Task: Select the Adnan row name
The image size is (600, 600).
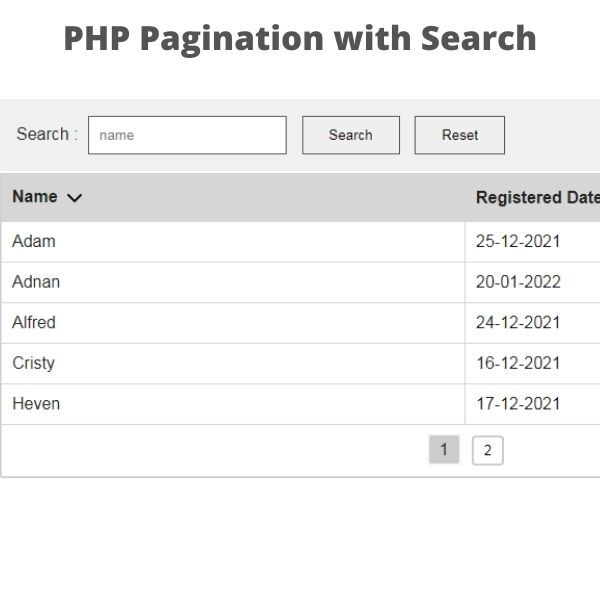Action: [x=36, y=282]
